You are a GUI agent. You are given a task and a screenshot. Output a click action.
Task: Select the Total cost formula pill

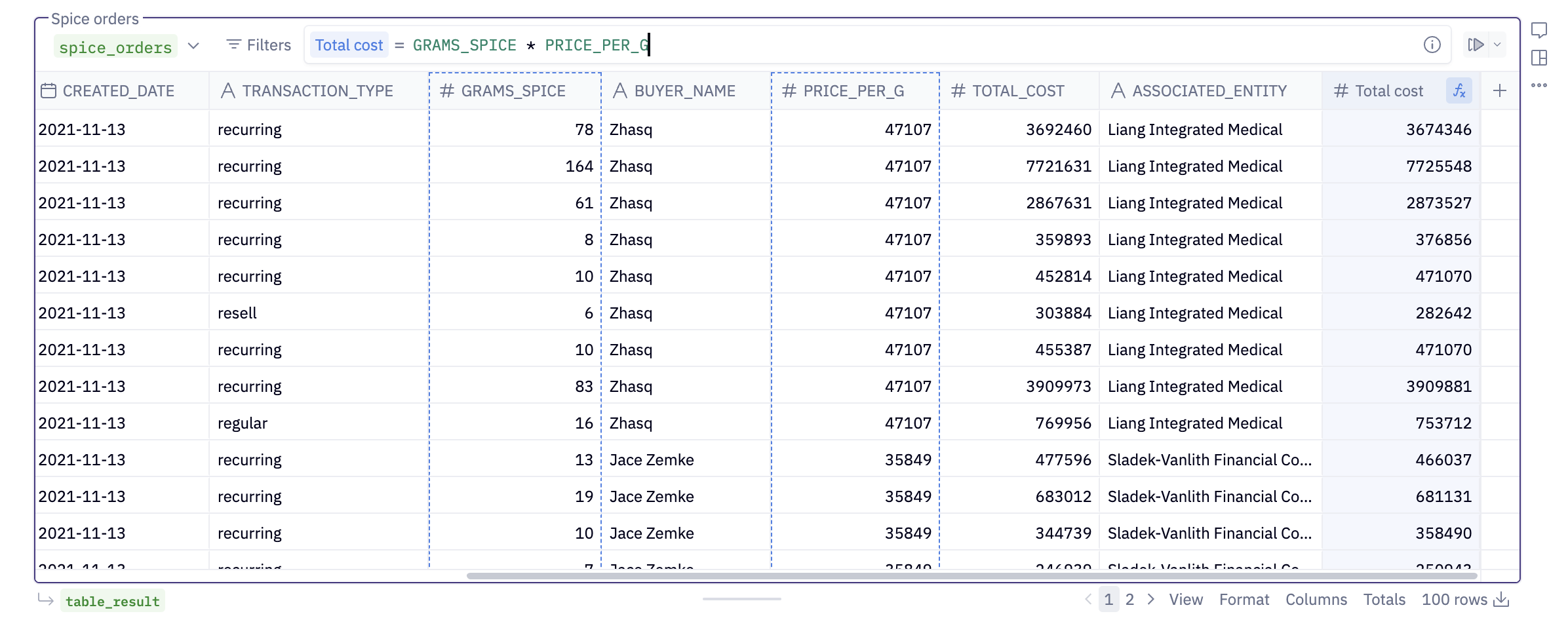point(349,45)
